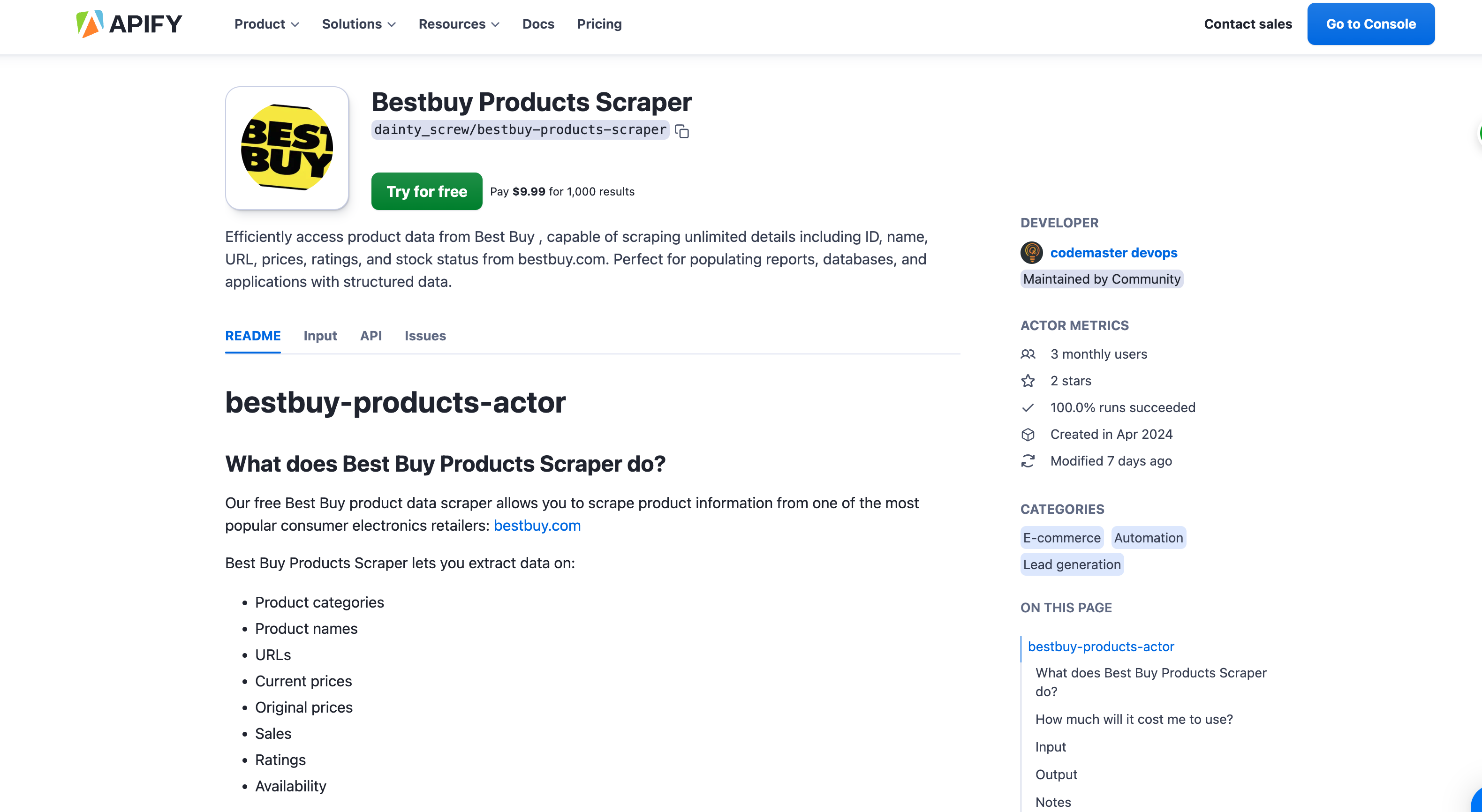Open the codemaster devops developer profile
The image size is (1482, 812).
coord(1113,252)
